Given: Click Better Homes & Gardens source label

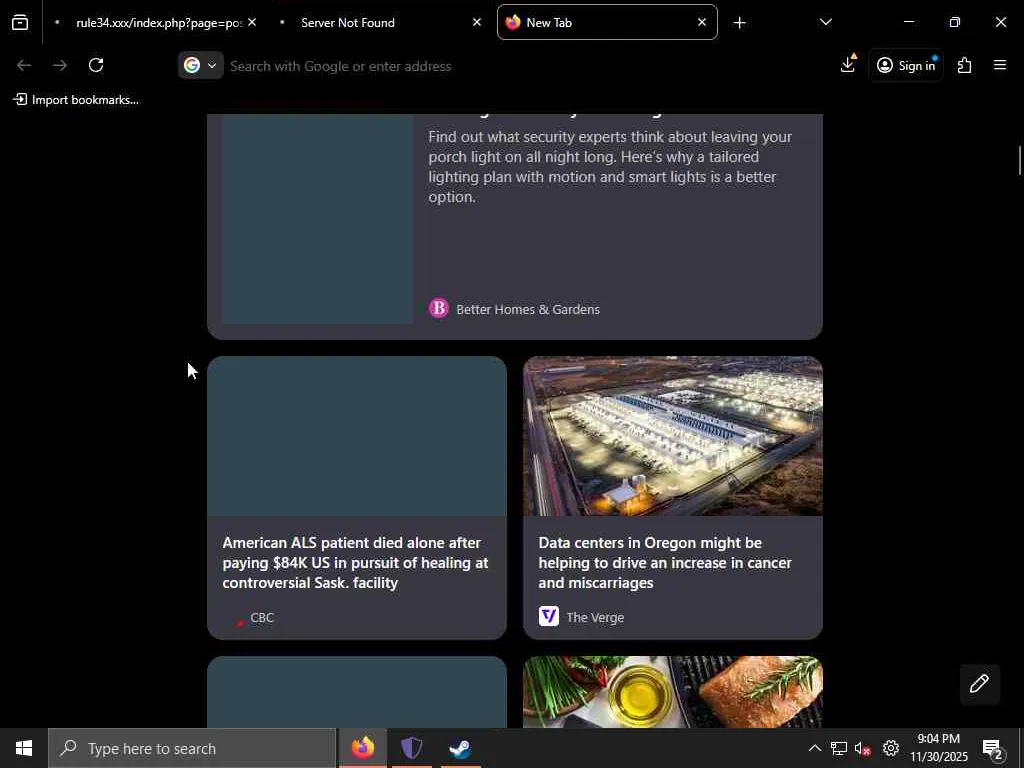Looking at the screenshot, I should coord(528,310).
